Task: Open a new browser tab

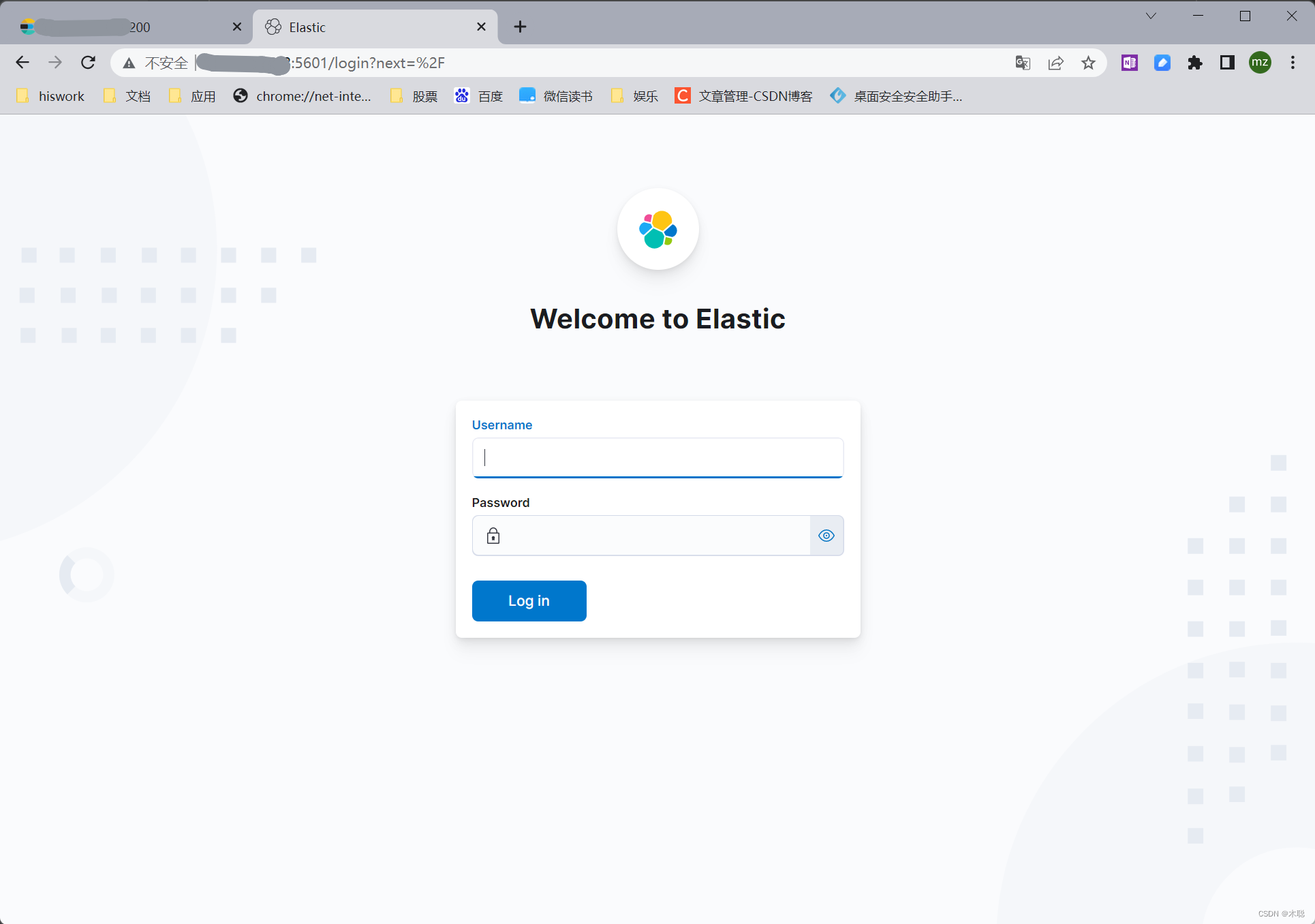Action: point(520,27)
